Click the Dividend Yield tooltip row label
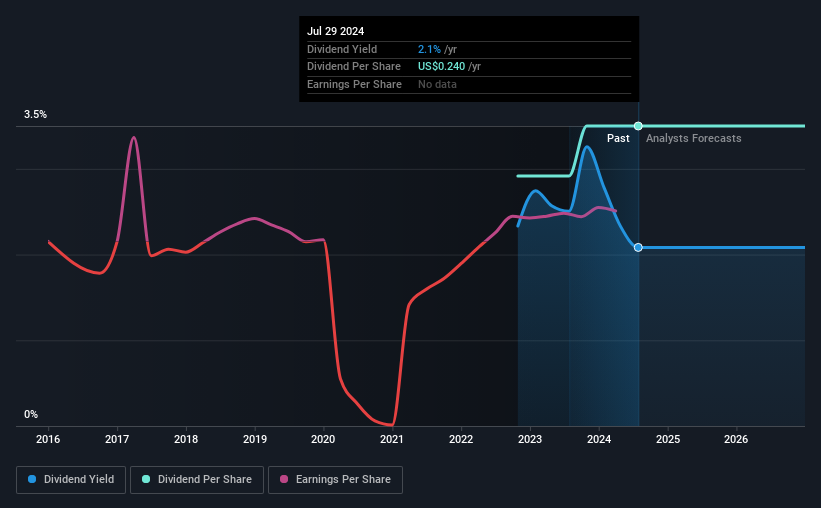This screenshot has width=821, height=508. [x=342, y=49]
